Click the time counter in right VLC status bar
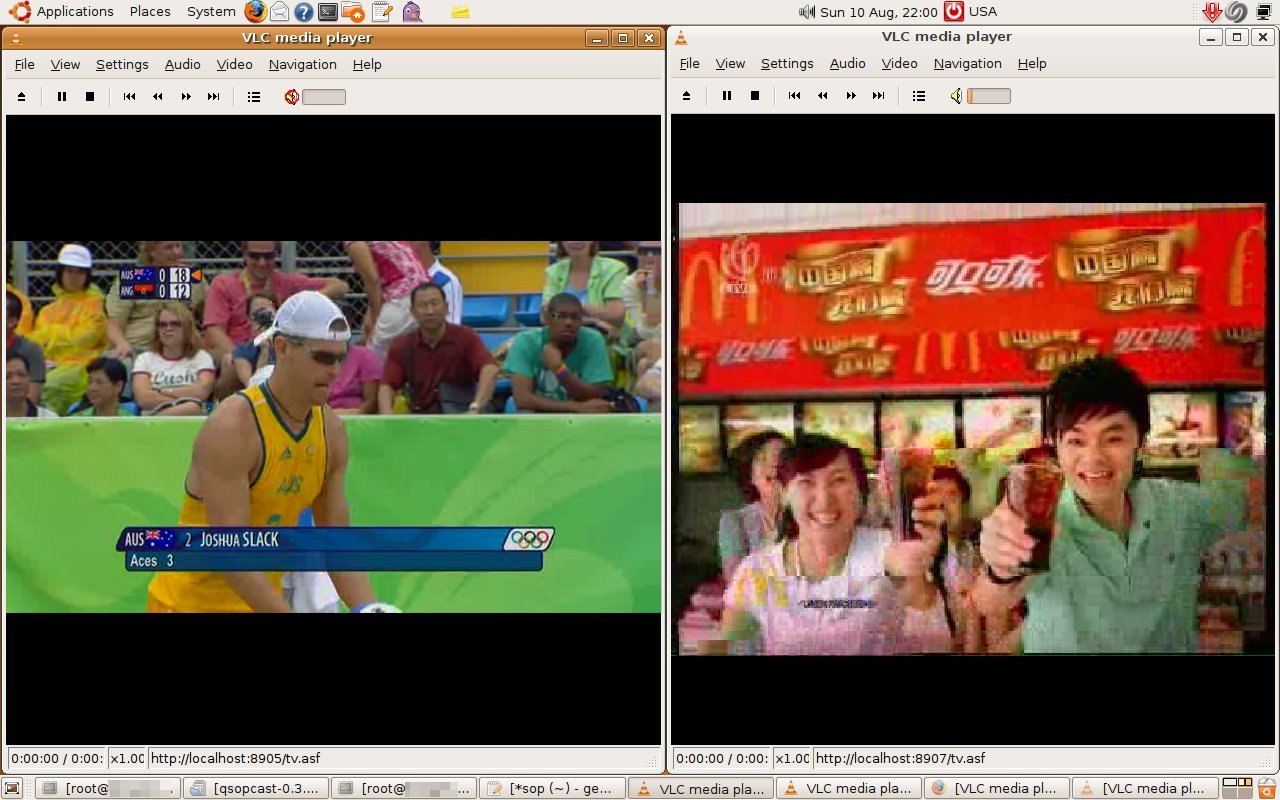 [721, 759]
